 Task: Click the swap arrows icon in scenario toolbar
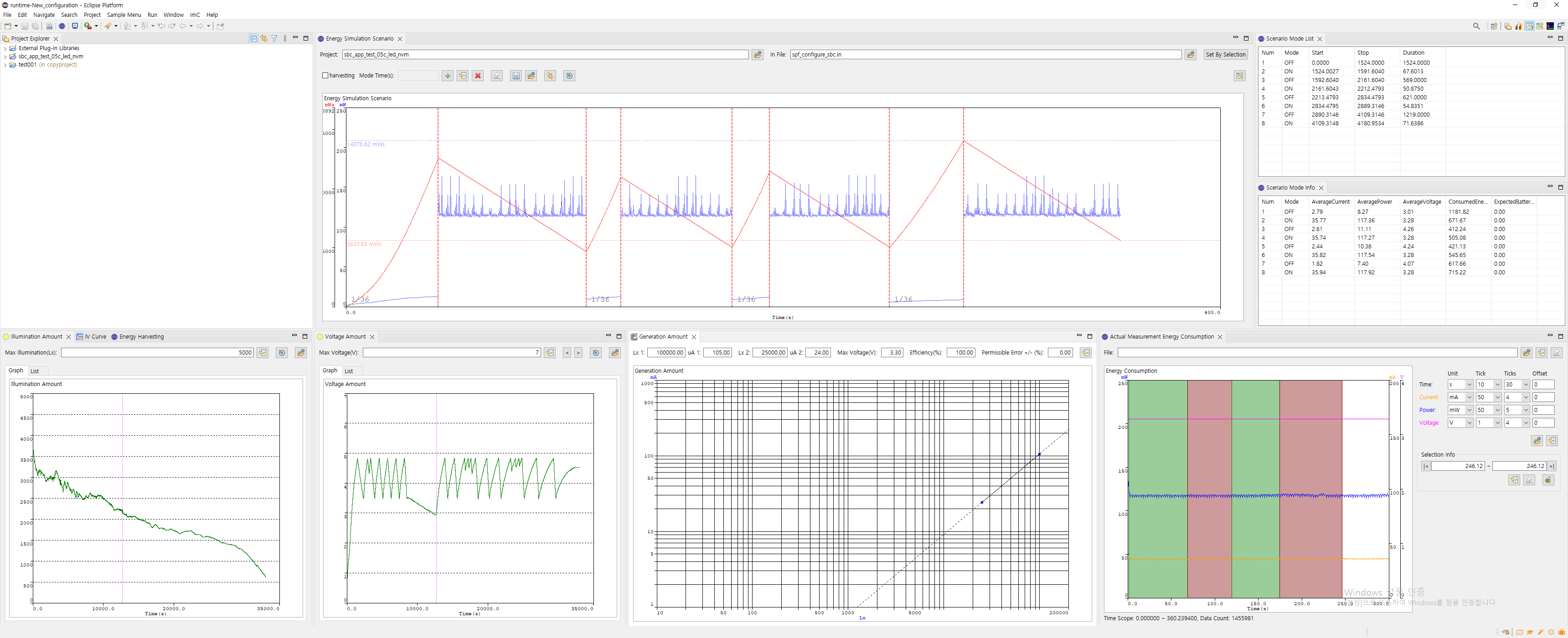[550, 76]
